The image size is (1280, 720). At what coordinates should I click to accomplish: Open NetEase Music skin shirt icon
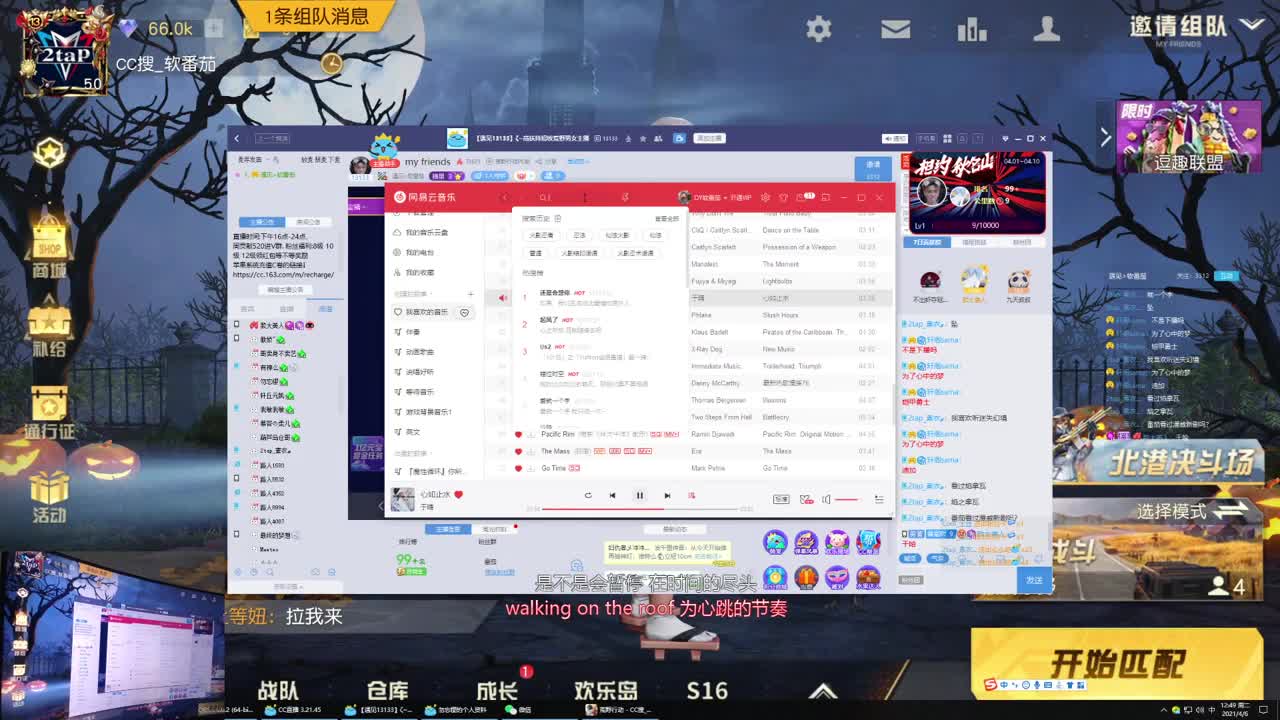(x=783, y=197)
